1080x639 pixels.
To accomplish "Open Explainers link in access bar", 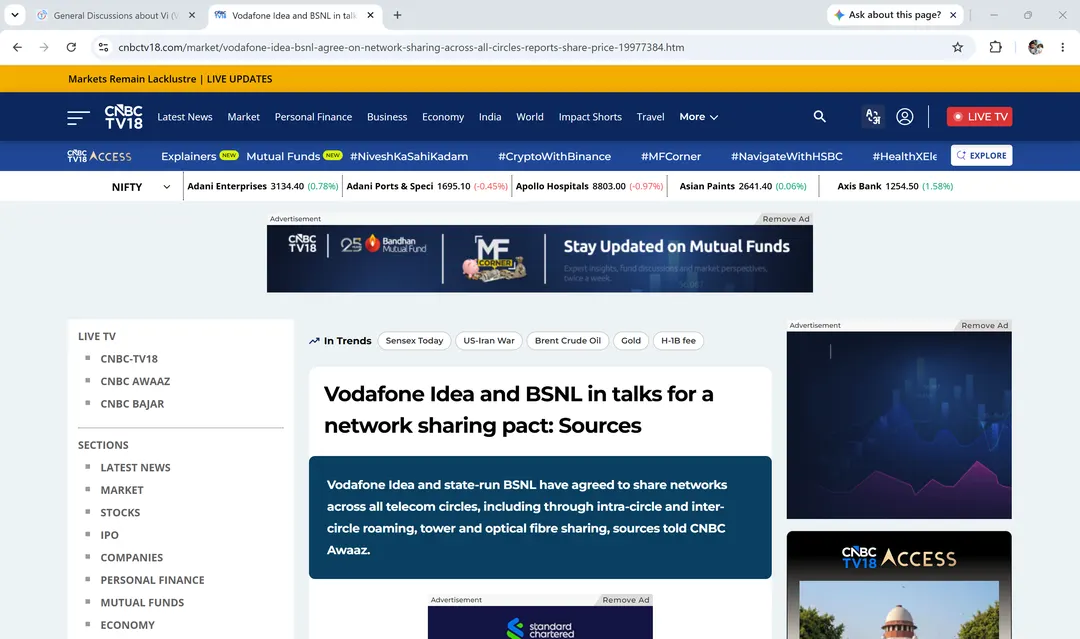I will tap(189, 156).
